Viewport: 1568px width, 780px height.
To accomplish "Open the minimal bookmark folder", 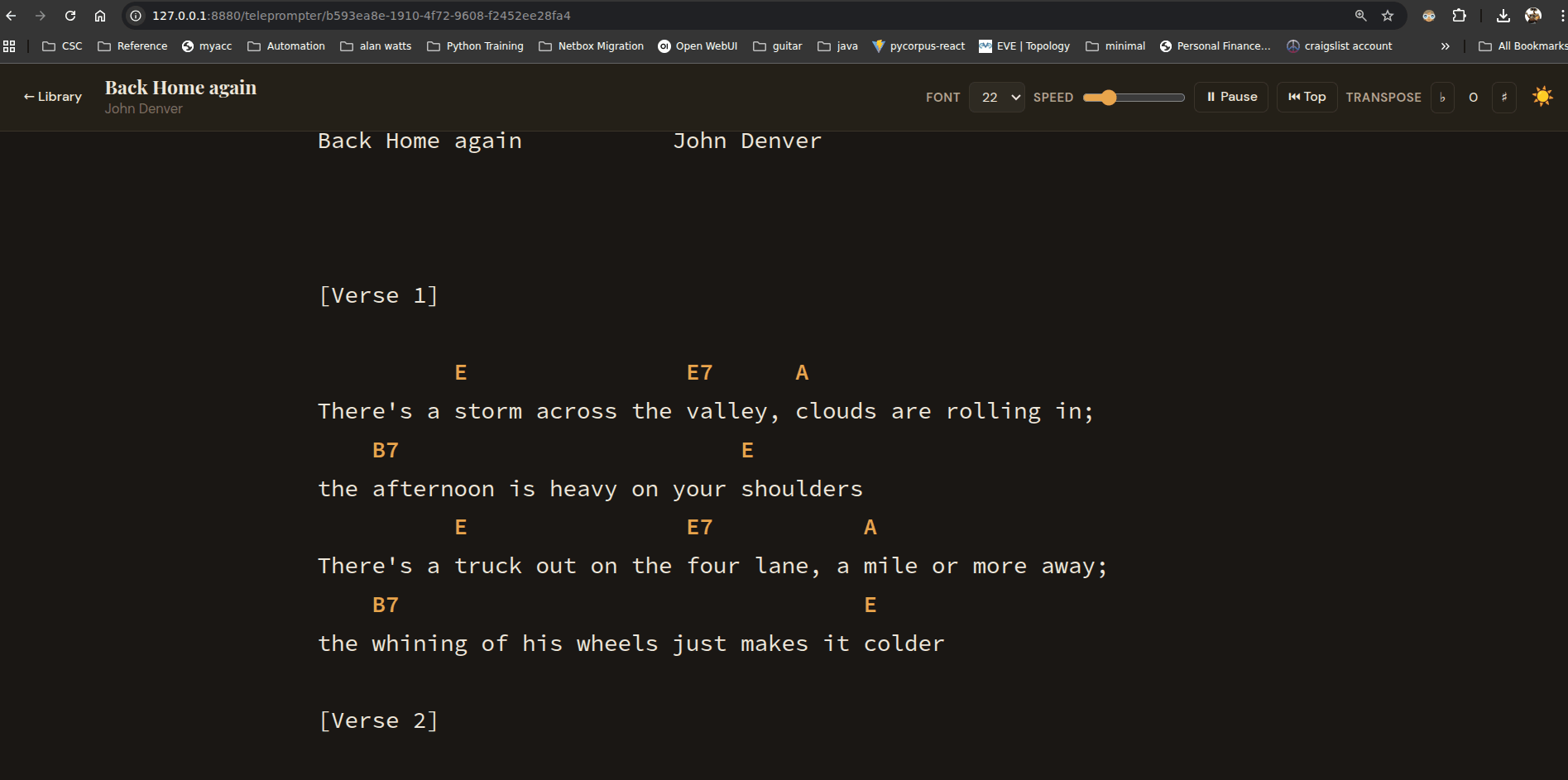I will click(x=1115, y=46).
